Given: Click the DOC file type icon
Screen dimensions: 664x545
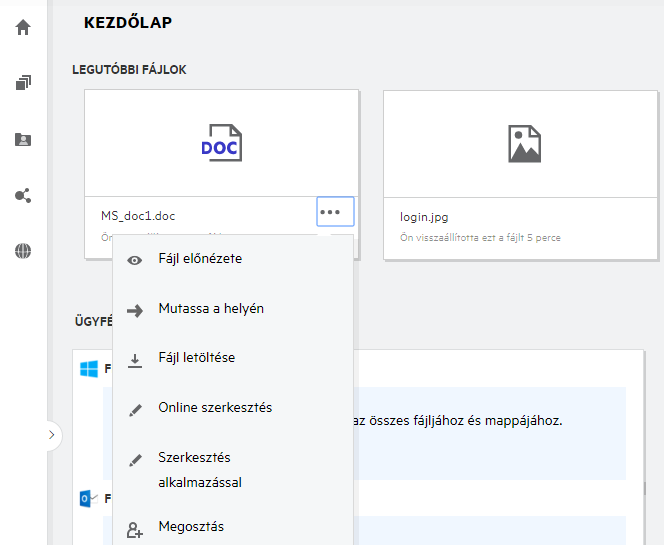Looking at the screenshot, I should click(x=221, y=143).
